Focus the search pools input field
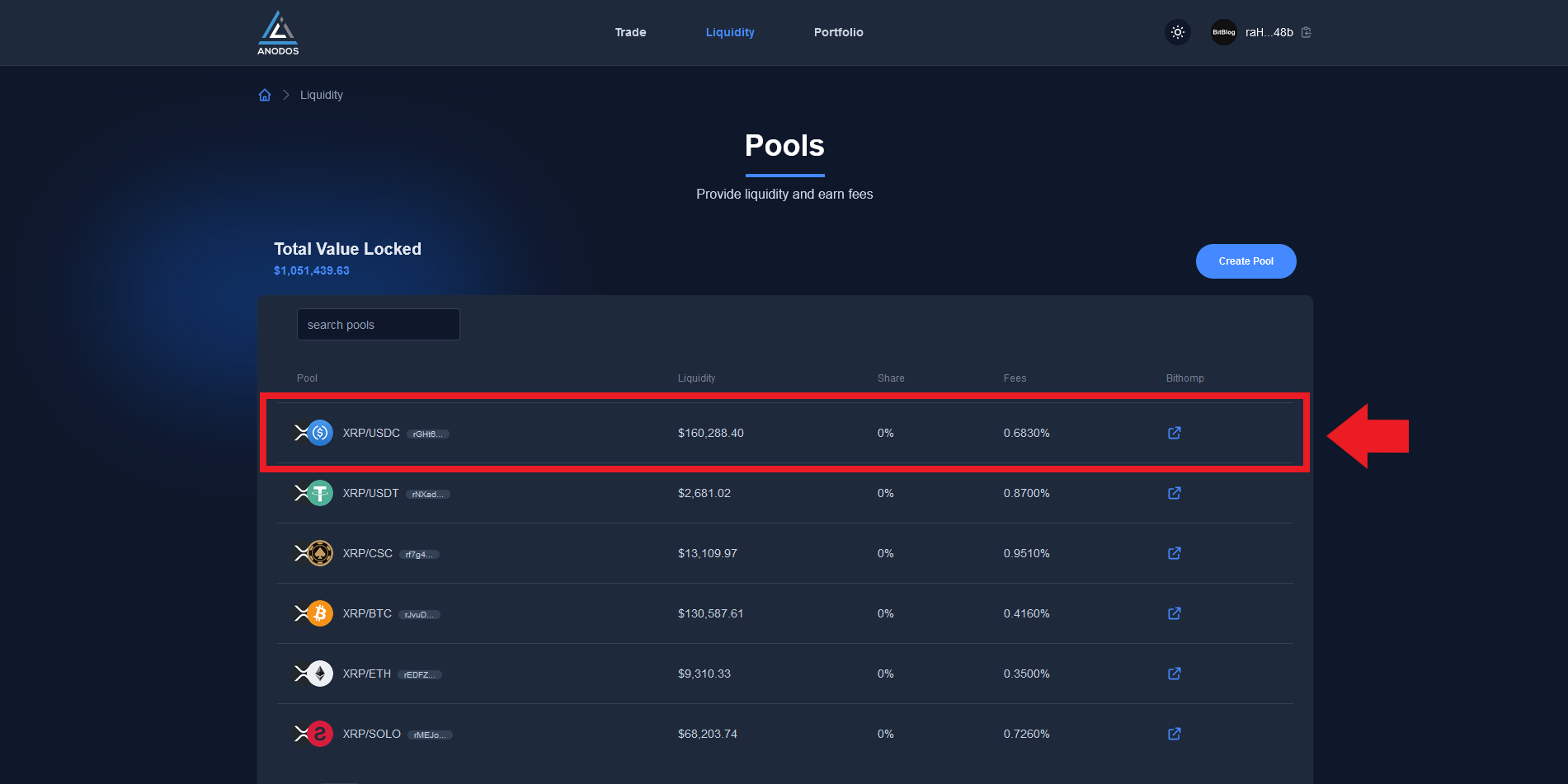Viewport: 1568px width, 784px height. tap(378, 325)
